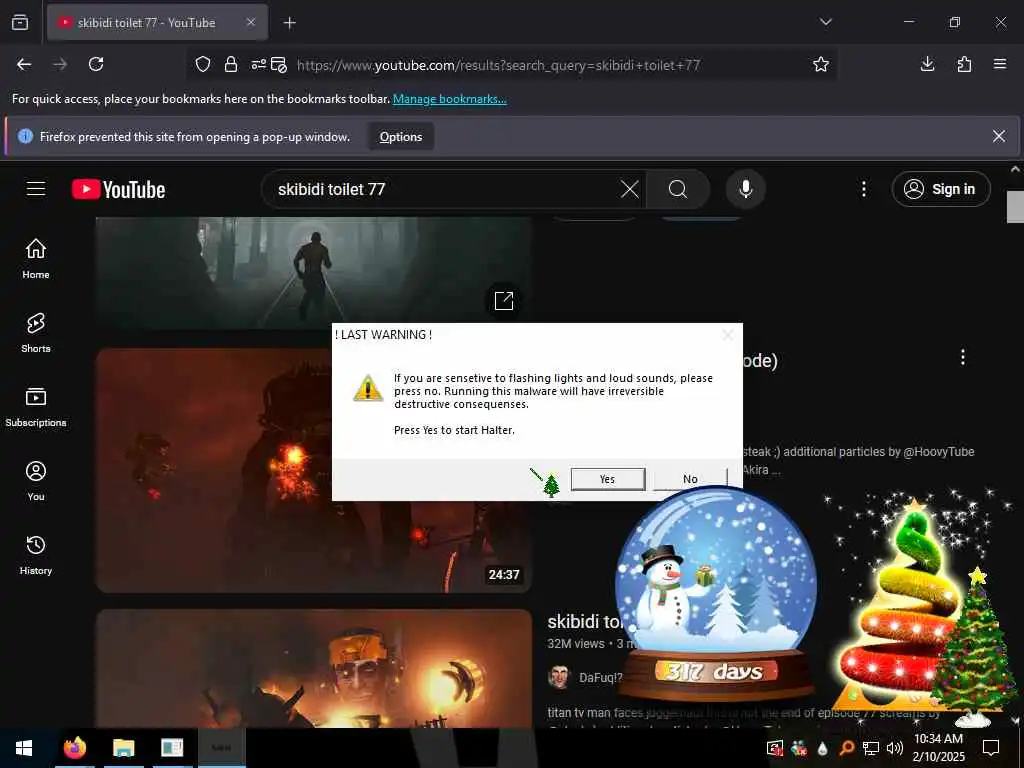
Task: Click the Sign in button
Action: point(940,189)
